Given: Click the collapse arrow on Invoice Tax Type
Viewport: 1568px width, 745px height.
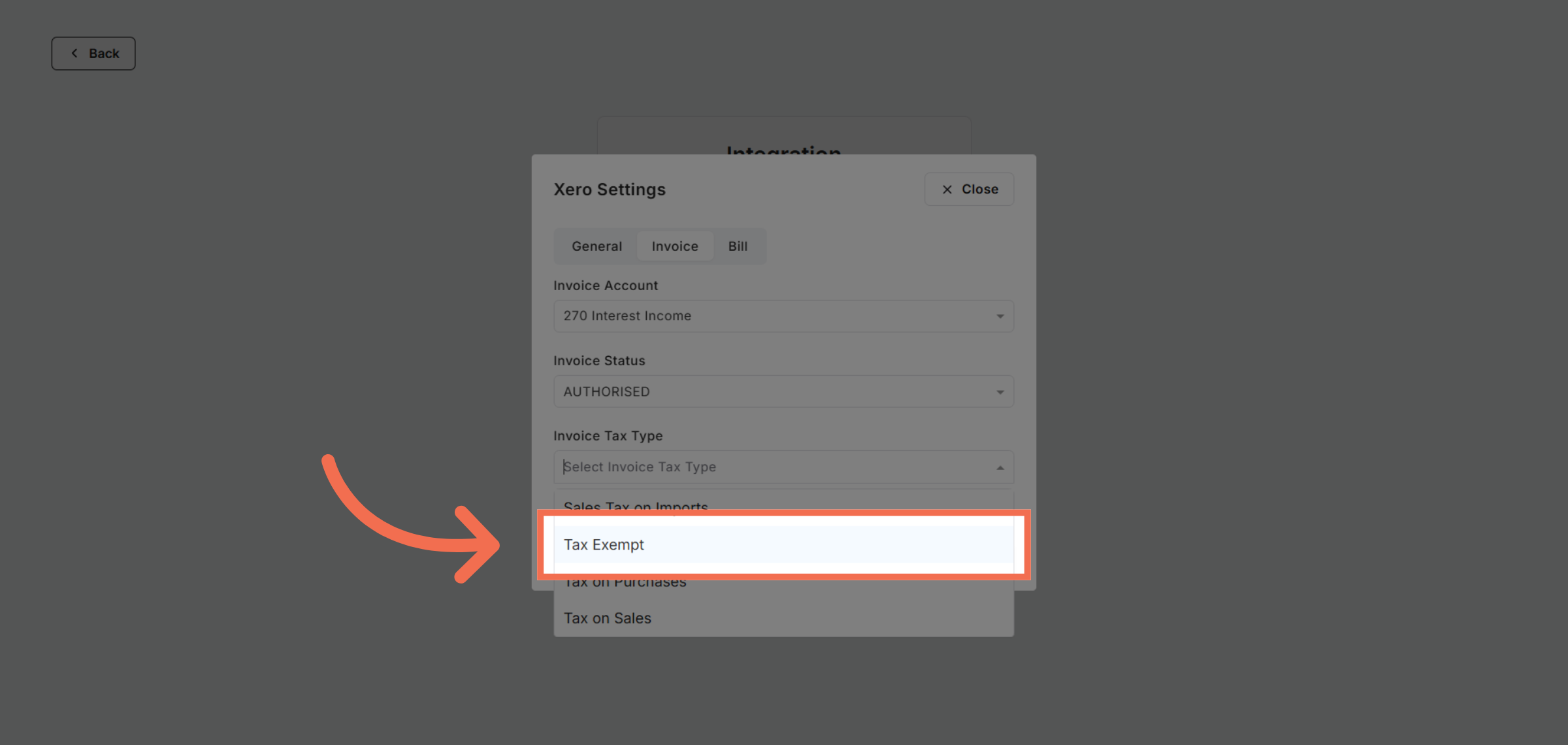Looking at the screenshot, I should (x=1000, y=467).
